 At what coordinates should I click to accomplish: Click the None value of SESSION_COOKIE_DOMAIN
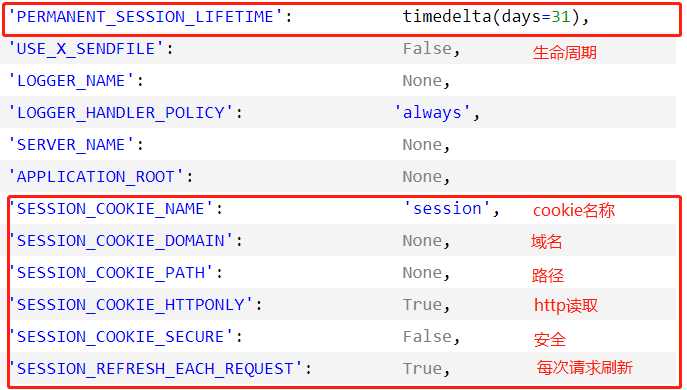pyautogui.click(x=422, y=241)
